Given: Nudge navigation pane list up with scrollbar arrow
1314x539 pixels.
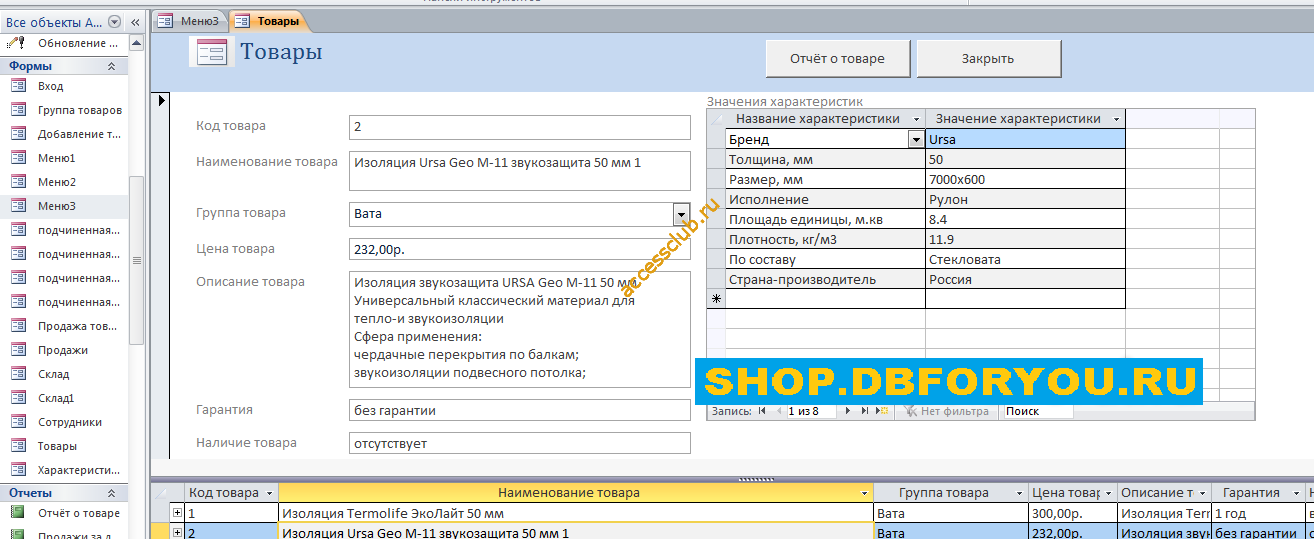Looking at the screenshot, I should [x=136, y=43].
